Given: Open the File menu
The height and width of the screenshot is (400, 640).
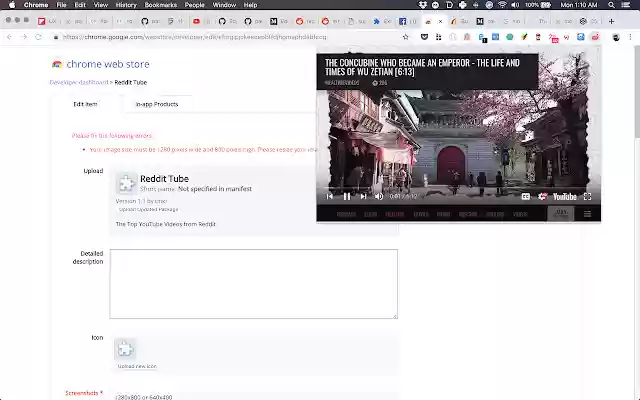Looking at the screenshot, I should 61,5.
